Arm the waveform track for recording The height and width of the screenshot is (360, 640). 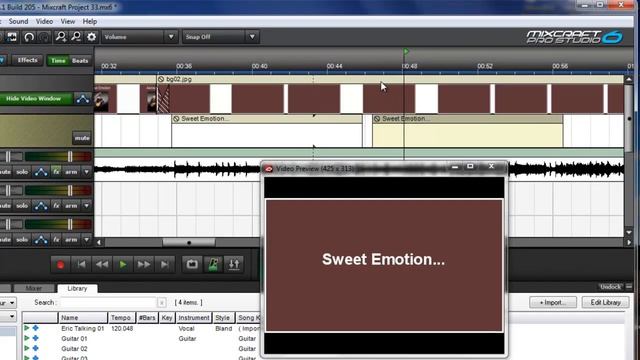point(71,172)
